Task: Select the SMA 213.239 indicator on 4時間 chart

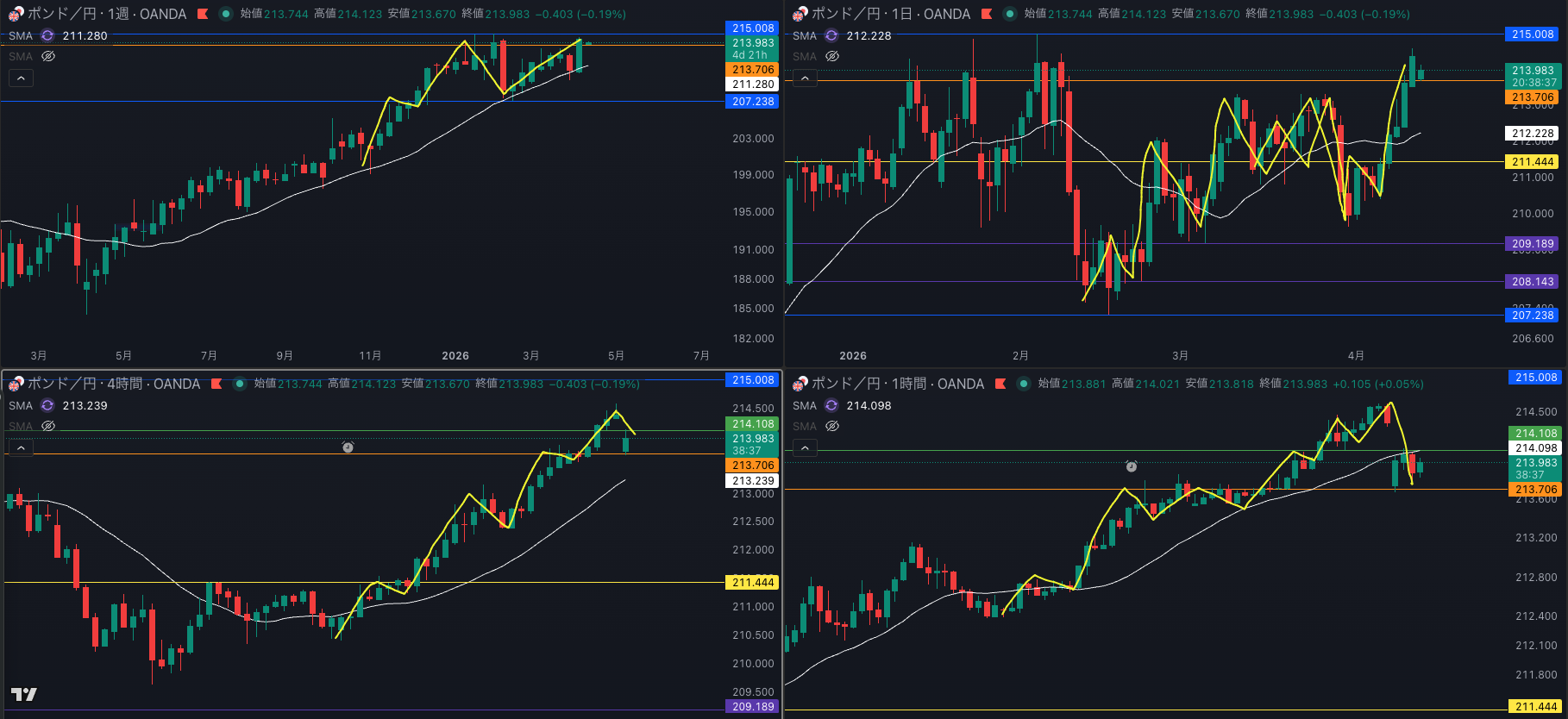Action: 58,405
